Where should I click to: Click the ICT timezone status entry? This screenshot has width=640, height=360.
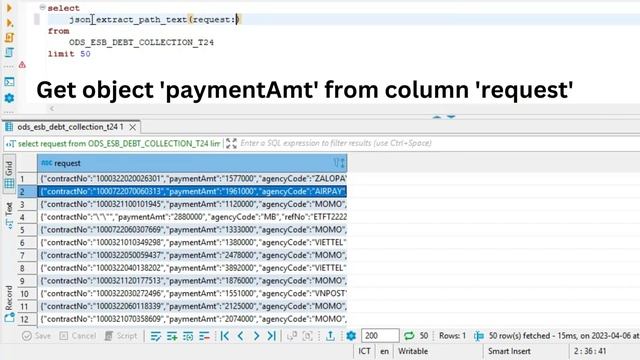click(x=364, y=351)
